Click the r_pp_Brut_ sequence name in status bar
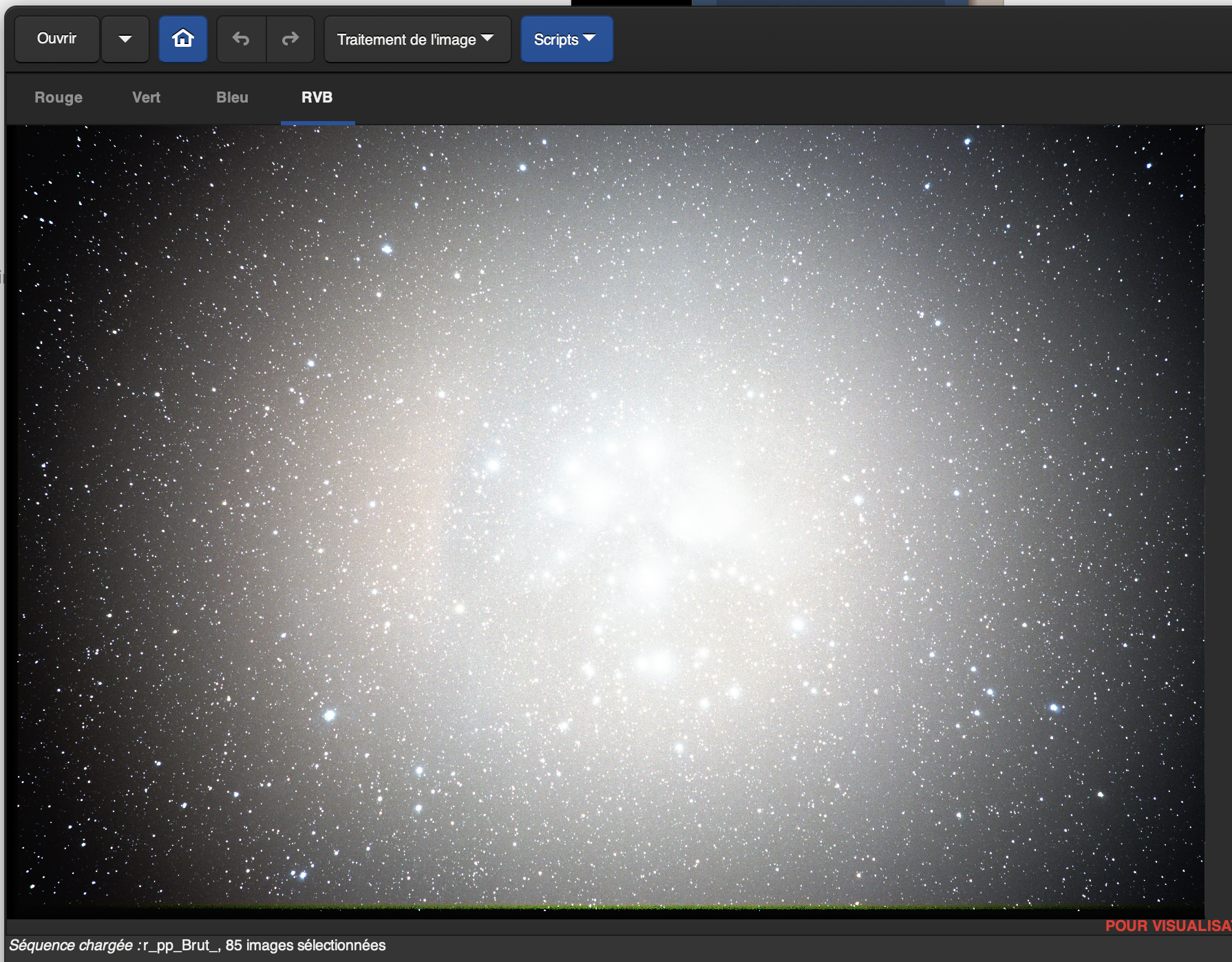Viewport: 1232px width, 962px height. coord(181,945)
